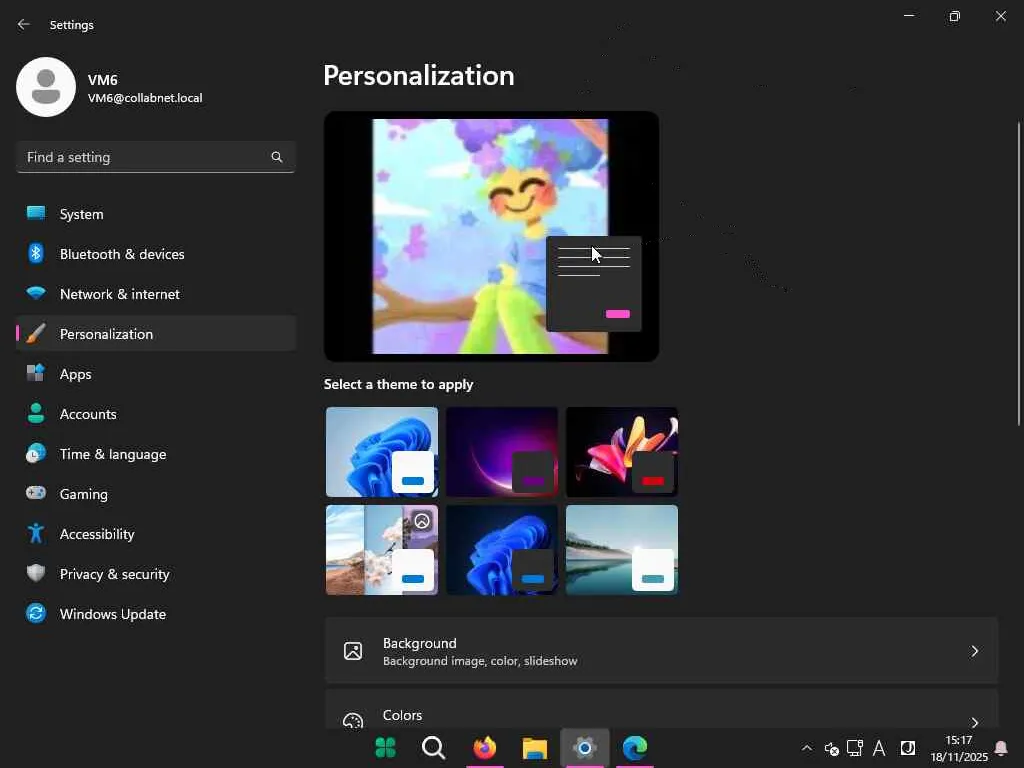Click the Bluetooth icon in the sidebar
This screenshot has height=768, width=1024.
(x=36, y=253)
